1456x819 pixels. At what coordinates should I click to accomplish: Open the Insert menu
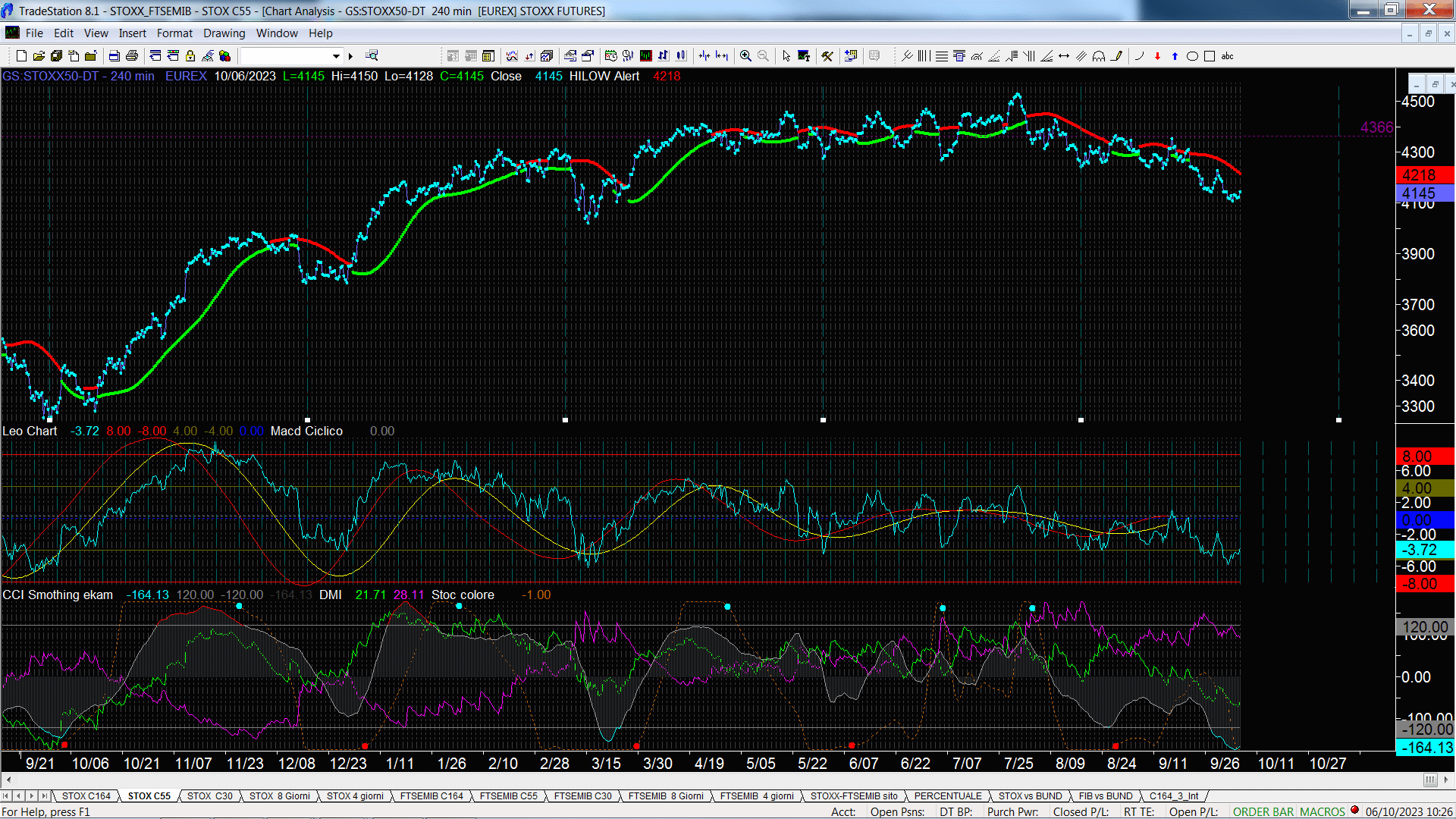coord(133,33)
